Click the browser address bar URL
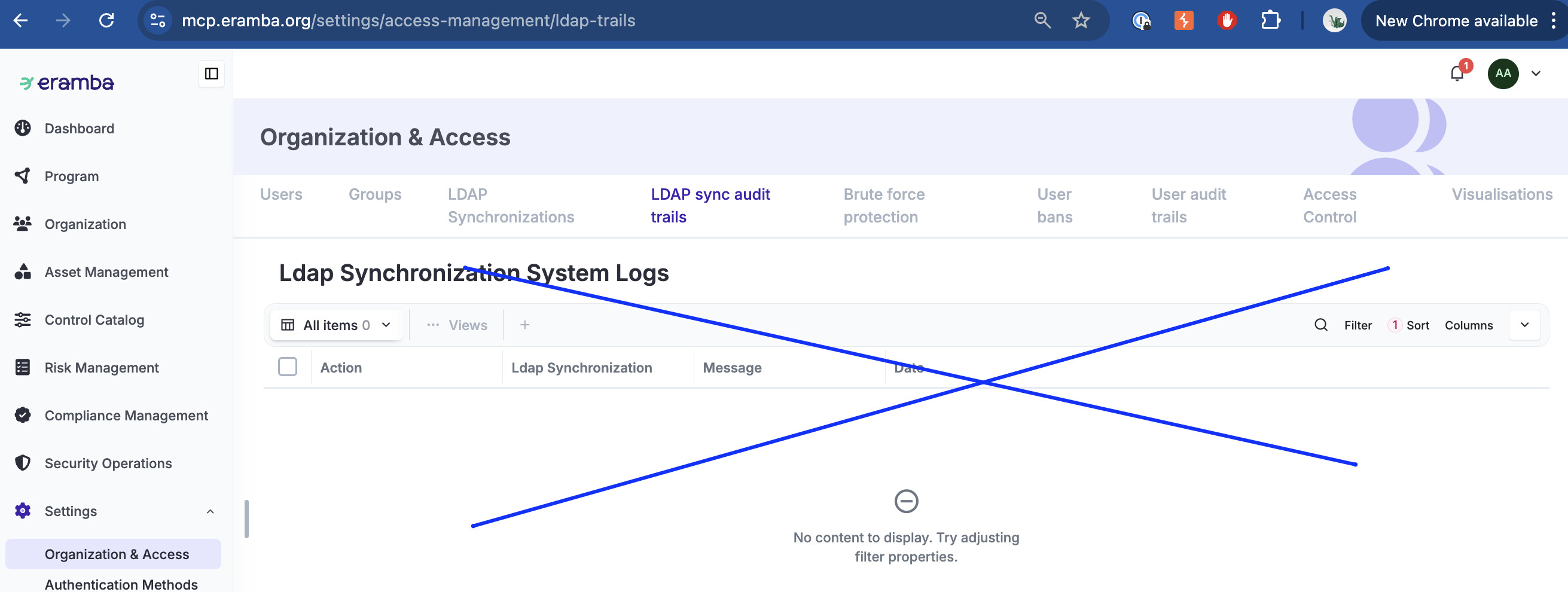Screen dimensions: 1568x592 pos(408,21)
